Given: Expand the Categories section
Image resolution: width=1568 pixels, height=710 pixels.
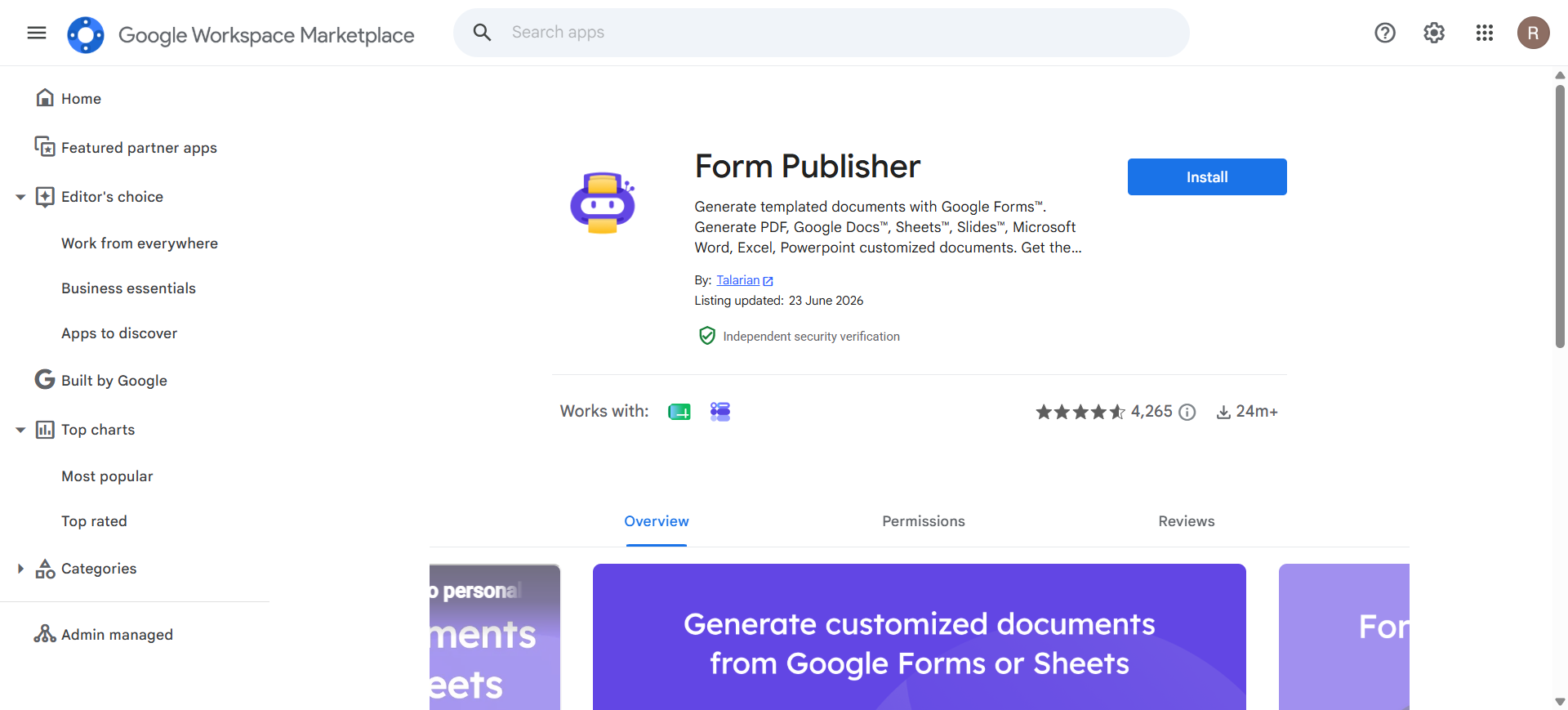Looking at the screenshot, I should click(x=20, y=569).
